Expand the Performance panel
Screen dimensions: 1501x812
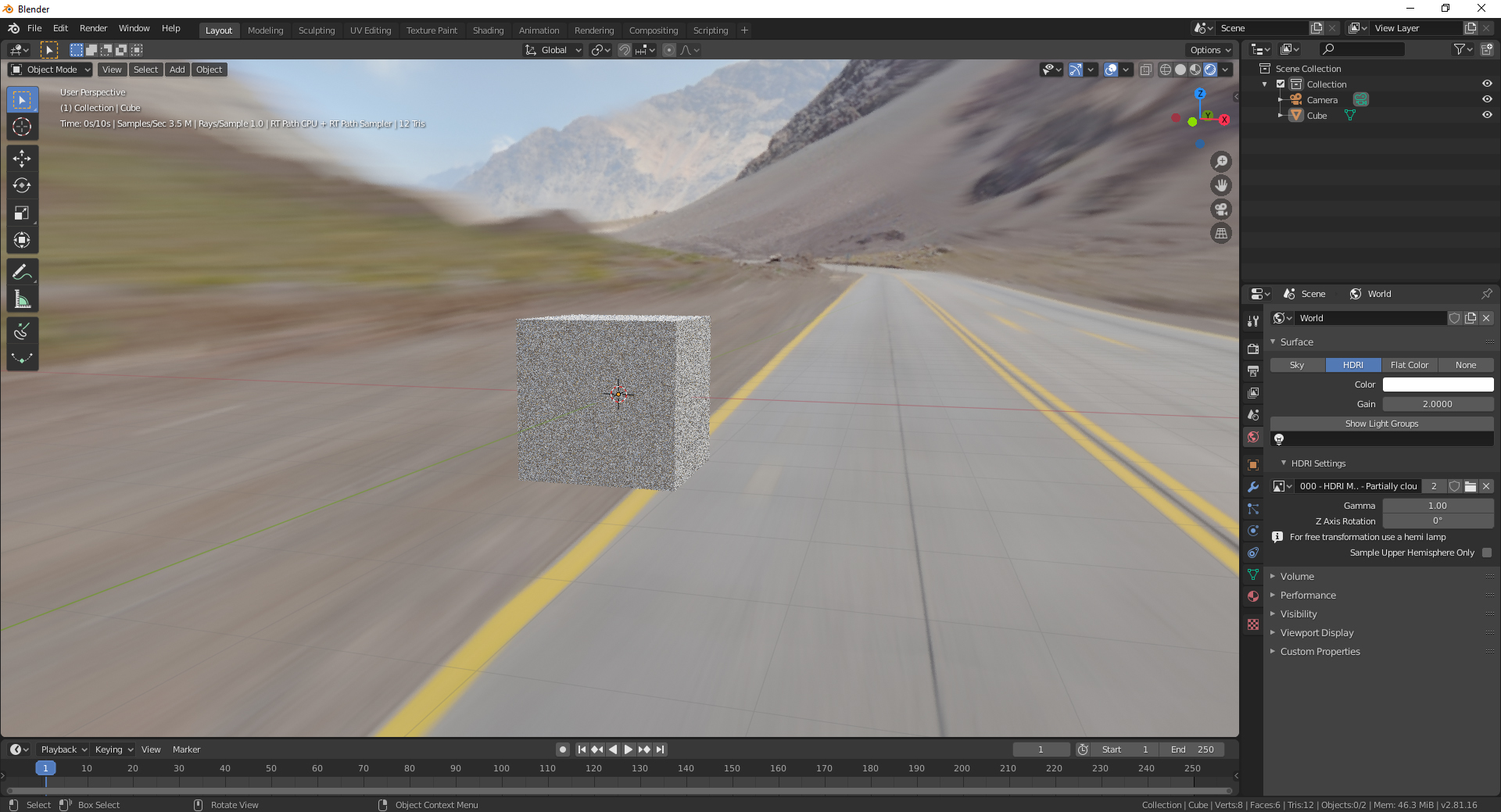[x=1308, y=596]
